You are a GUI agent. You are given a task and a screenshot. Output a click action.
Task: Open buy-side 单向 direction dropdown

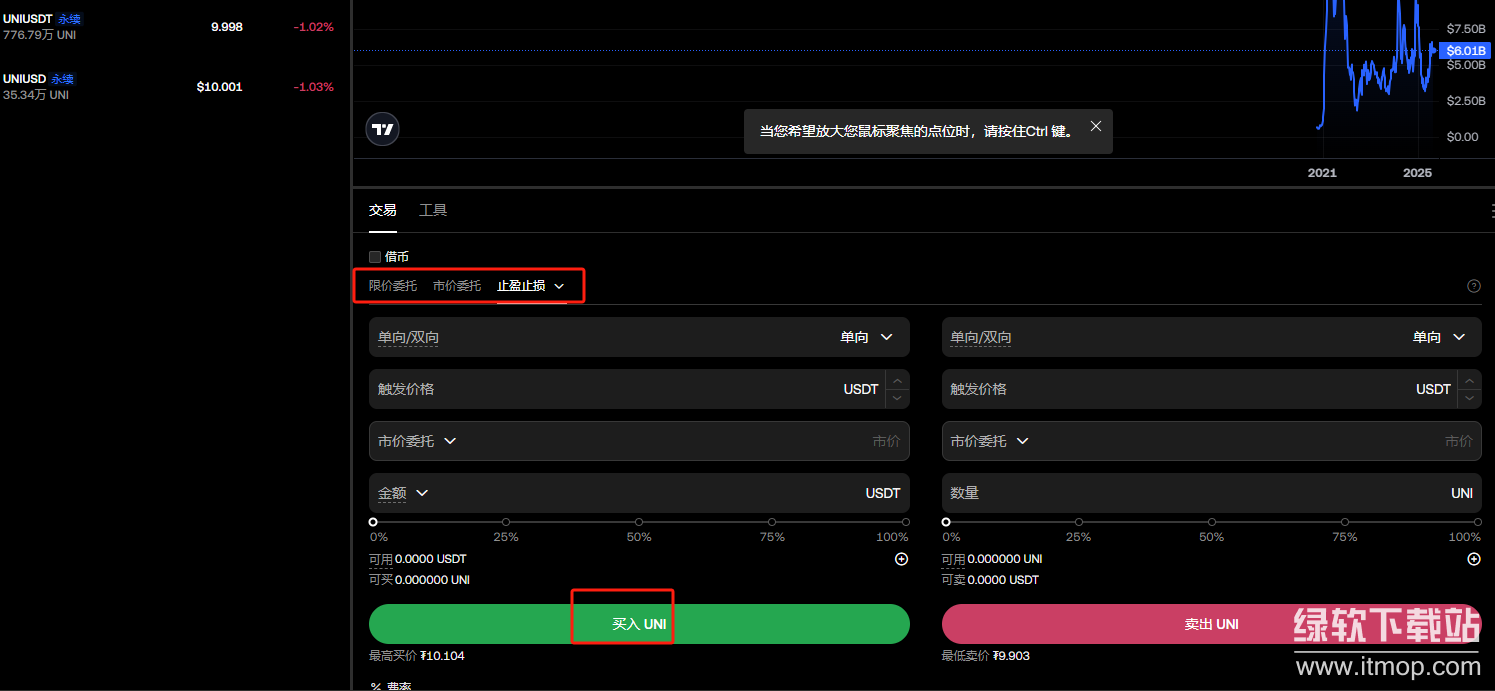coord(866,337)
